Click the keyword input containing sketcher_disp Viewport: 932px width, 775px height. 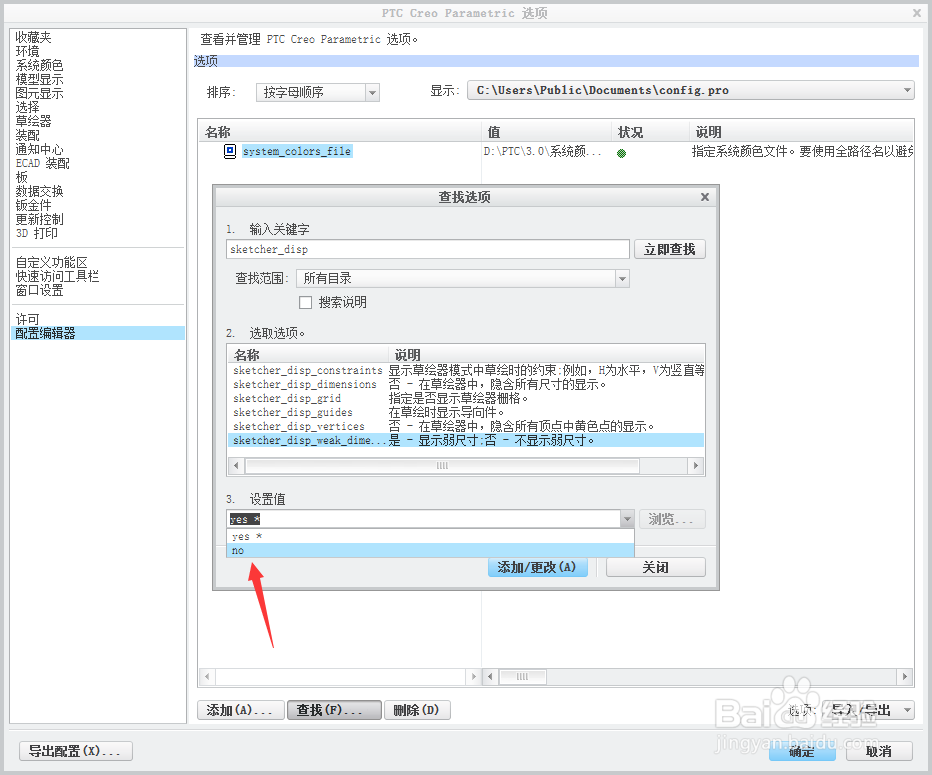pos(427,250)
